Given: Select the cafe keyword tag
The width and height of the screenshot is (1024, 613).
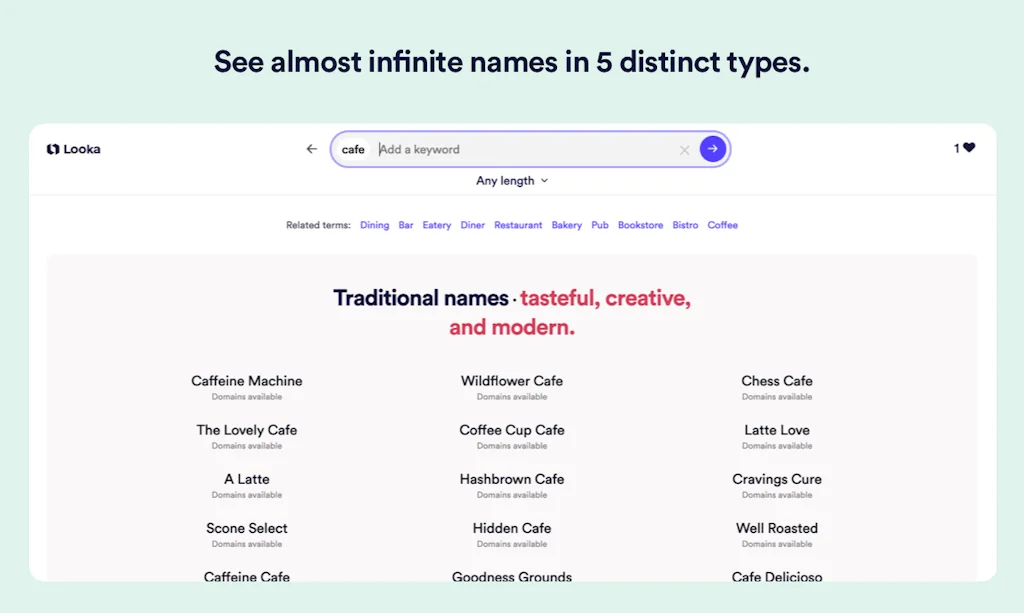Looking at the screenshot, I should (x=353, y=150).
